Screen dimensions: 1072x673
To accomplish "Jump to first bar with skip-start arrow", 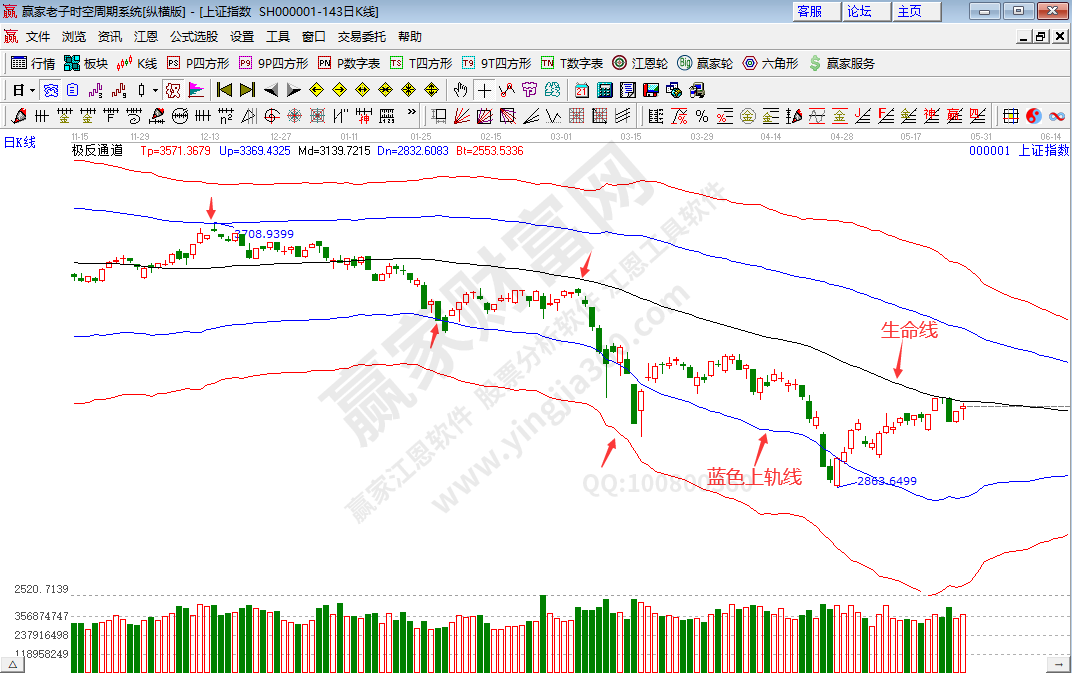I will click(224, 90).
